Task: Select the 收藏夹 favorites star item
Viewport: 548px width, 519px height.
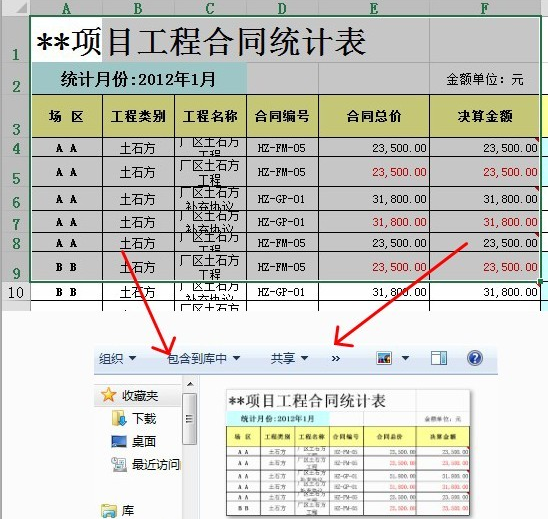Action: pos(129,395)
